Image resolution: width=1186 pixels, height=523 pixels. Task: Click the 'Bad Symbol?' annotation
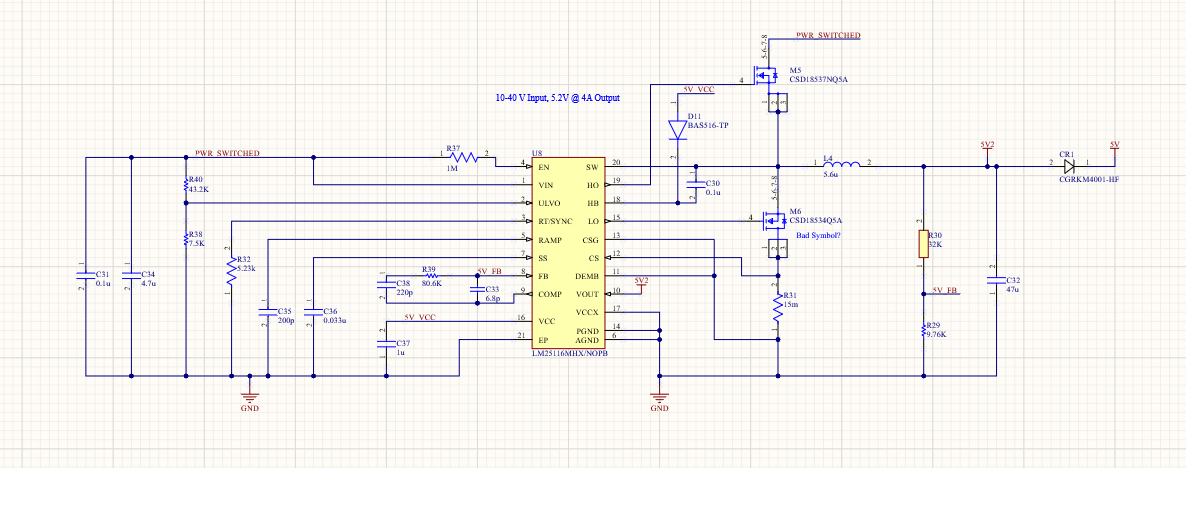(x=818, y=235)
